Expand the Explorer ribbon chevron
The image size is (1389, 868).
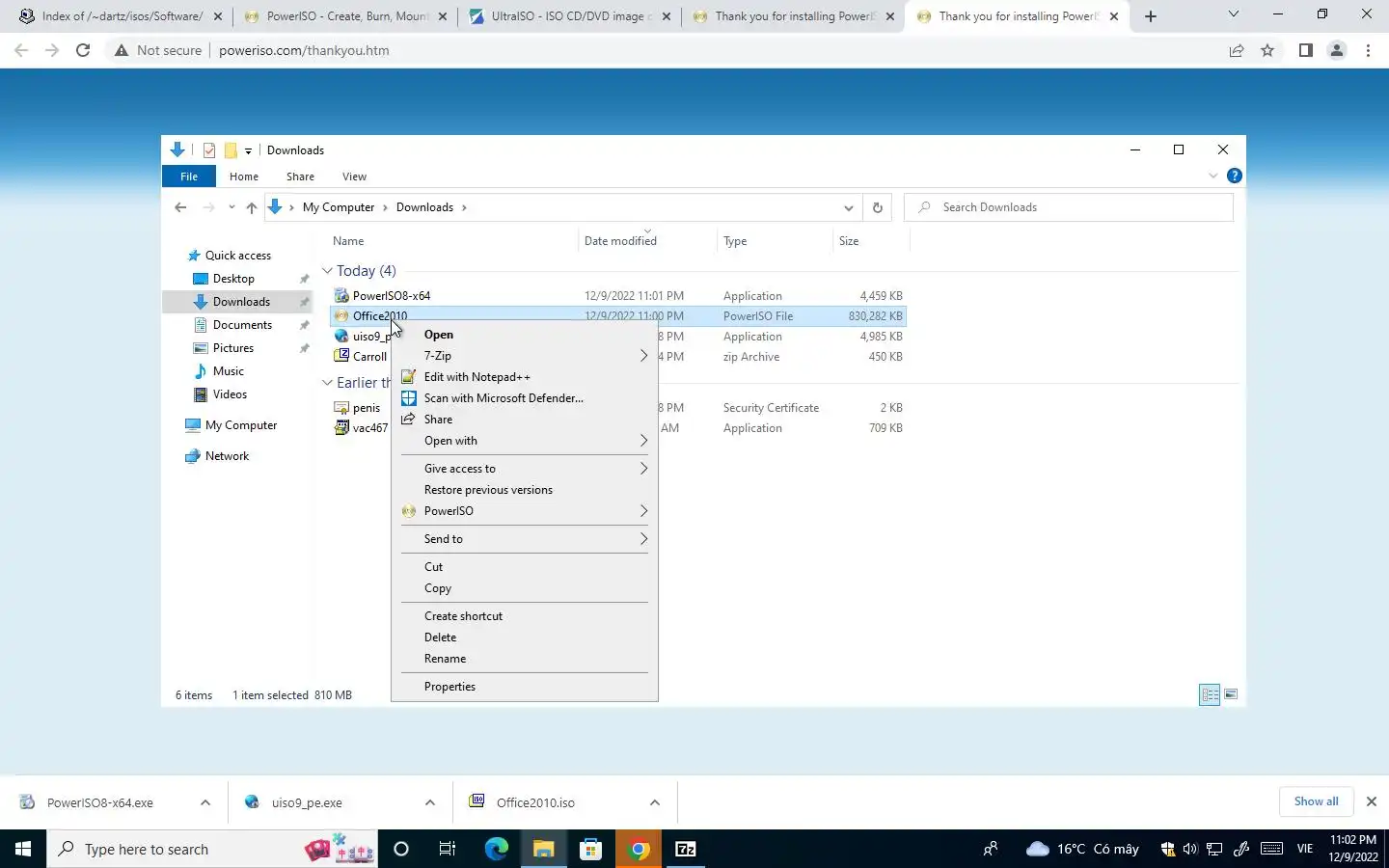[x=1212, y=176]
